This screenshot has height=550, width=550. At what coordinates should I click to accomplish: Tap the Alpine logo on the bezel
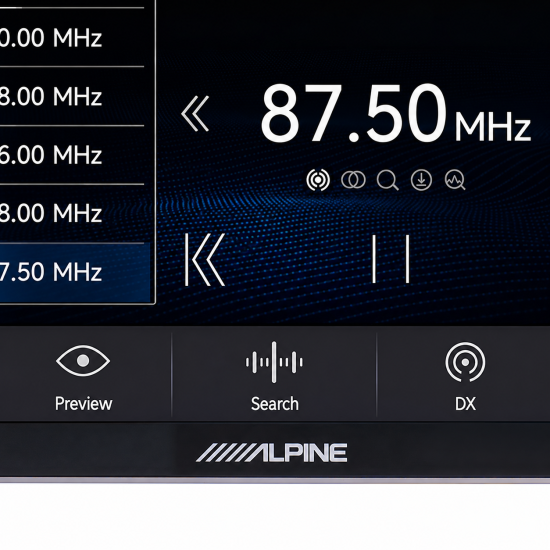(271, 452)
